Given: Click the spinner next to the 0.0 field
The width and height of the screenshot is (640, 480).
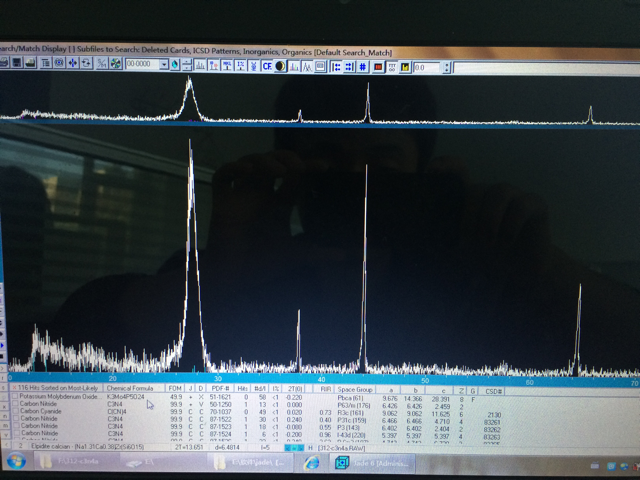Looking at the screenshot, I should (447, 68).
